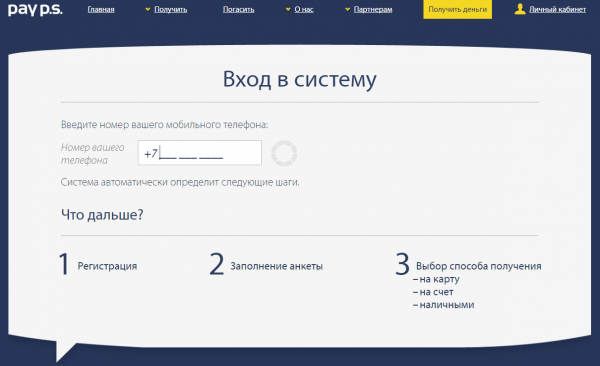This screenshot has height=366, width=600.
Task: Open the Главная menu link
Action: [101, 9]
